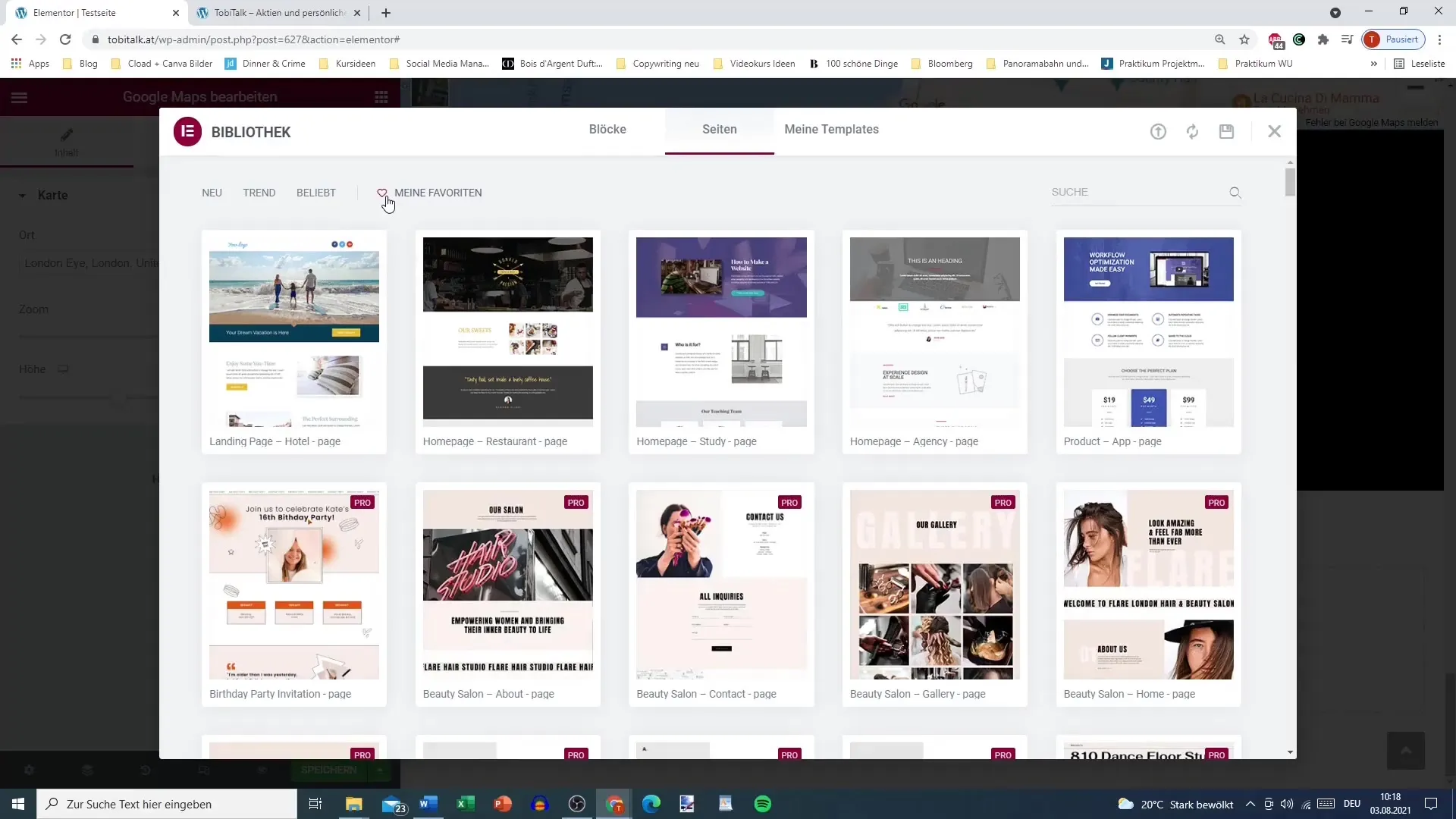Open the Landing Page – Hotel template
1456x819 pixels.
point(294,341)
